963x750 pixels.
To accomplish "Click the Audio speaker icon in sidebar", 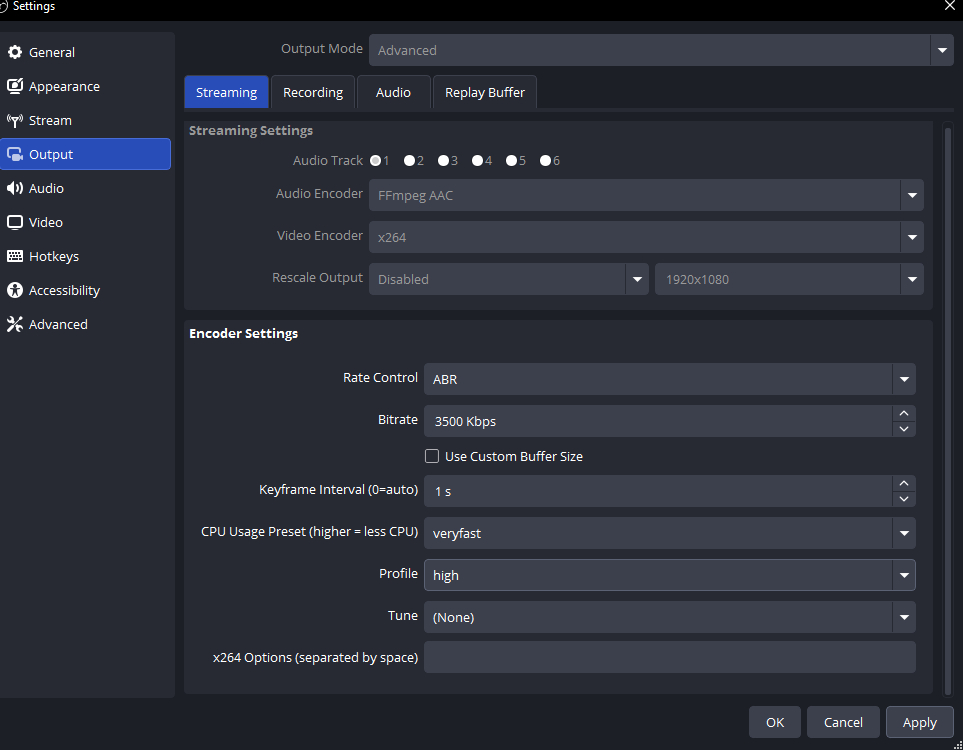I will (x=15, y=188).
